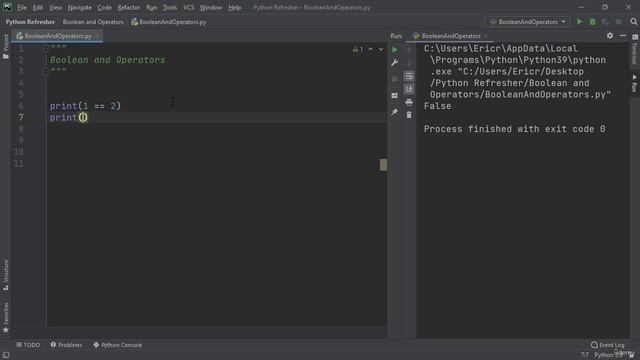The image size is (640, 360).
Task: Close the BooleanAndOperators Run panel tab
Action: point(486,36)
